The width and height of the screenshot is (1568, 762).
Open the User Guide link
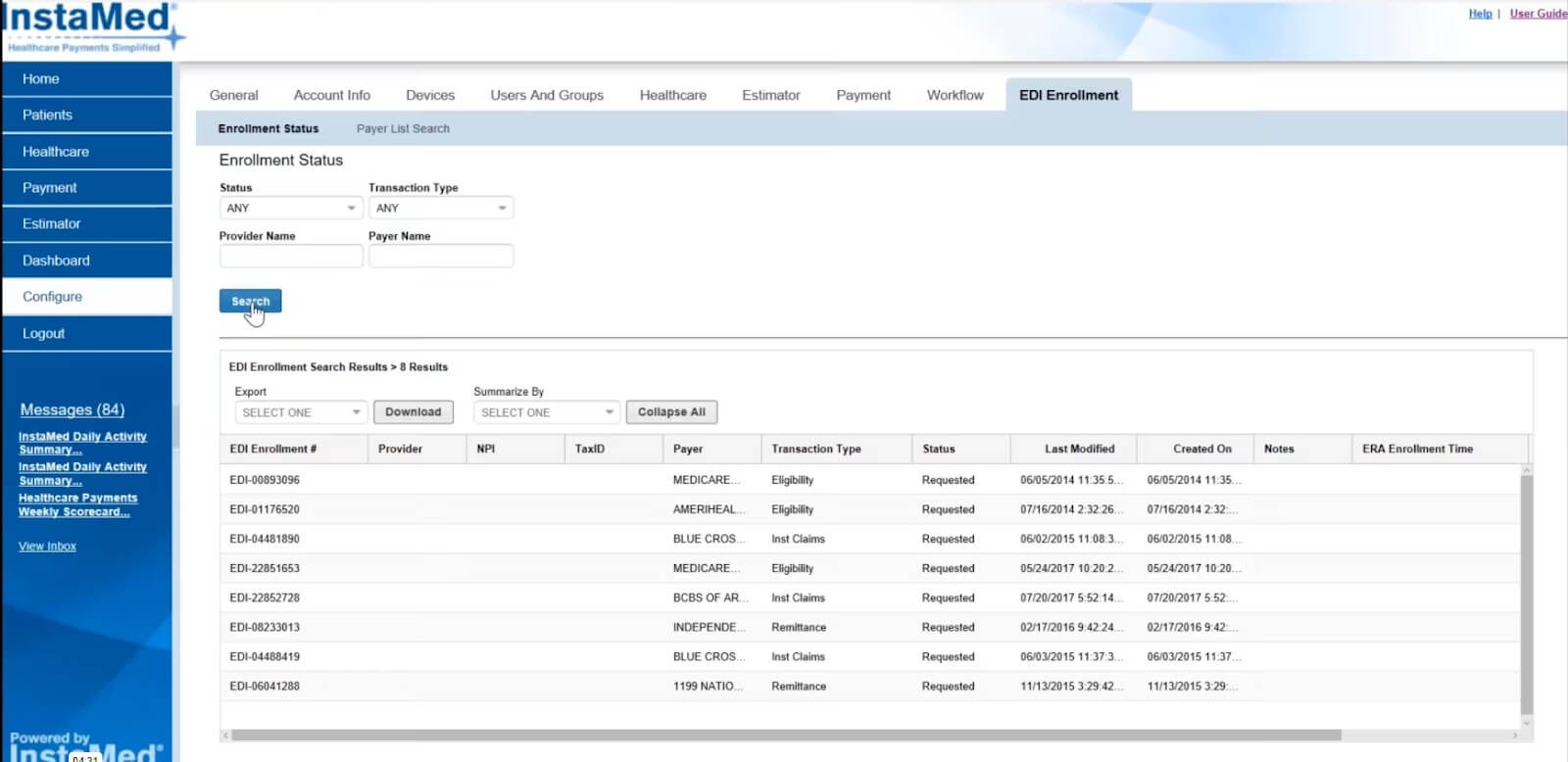(x=1538, y=14)
